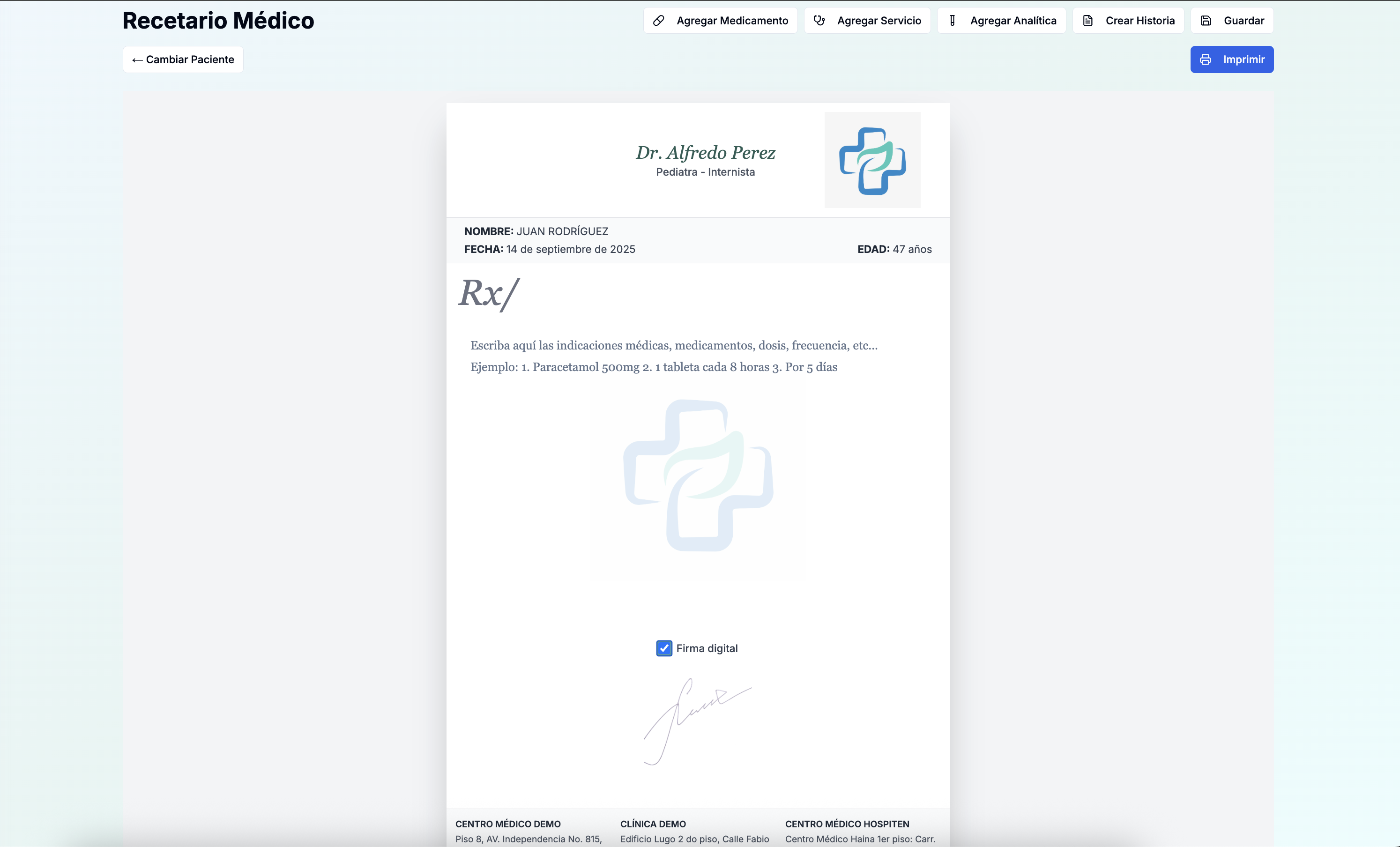
Task: Click the document icon for Crear Historia
Action: [x=1087, y=21]
